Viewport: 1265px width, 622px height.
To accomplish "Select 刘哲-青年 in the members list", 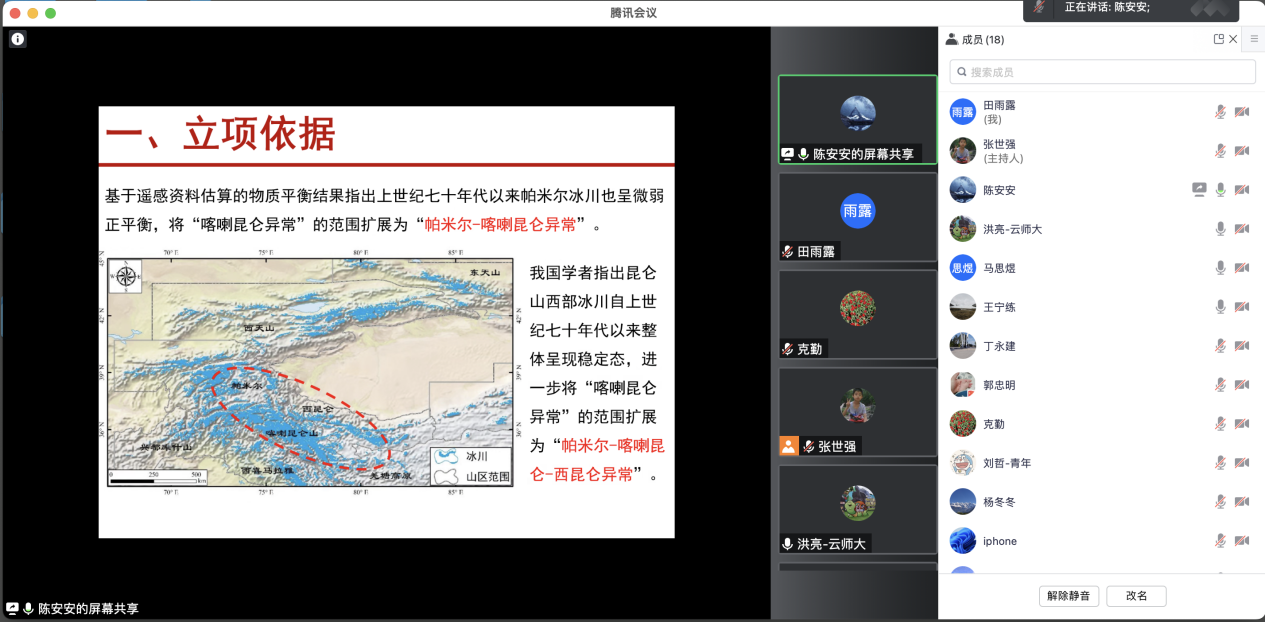I will coord(1006,463).
